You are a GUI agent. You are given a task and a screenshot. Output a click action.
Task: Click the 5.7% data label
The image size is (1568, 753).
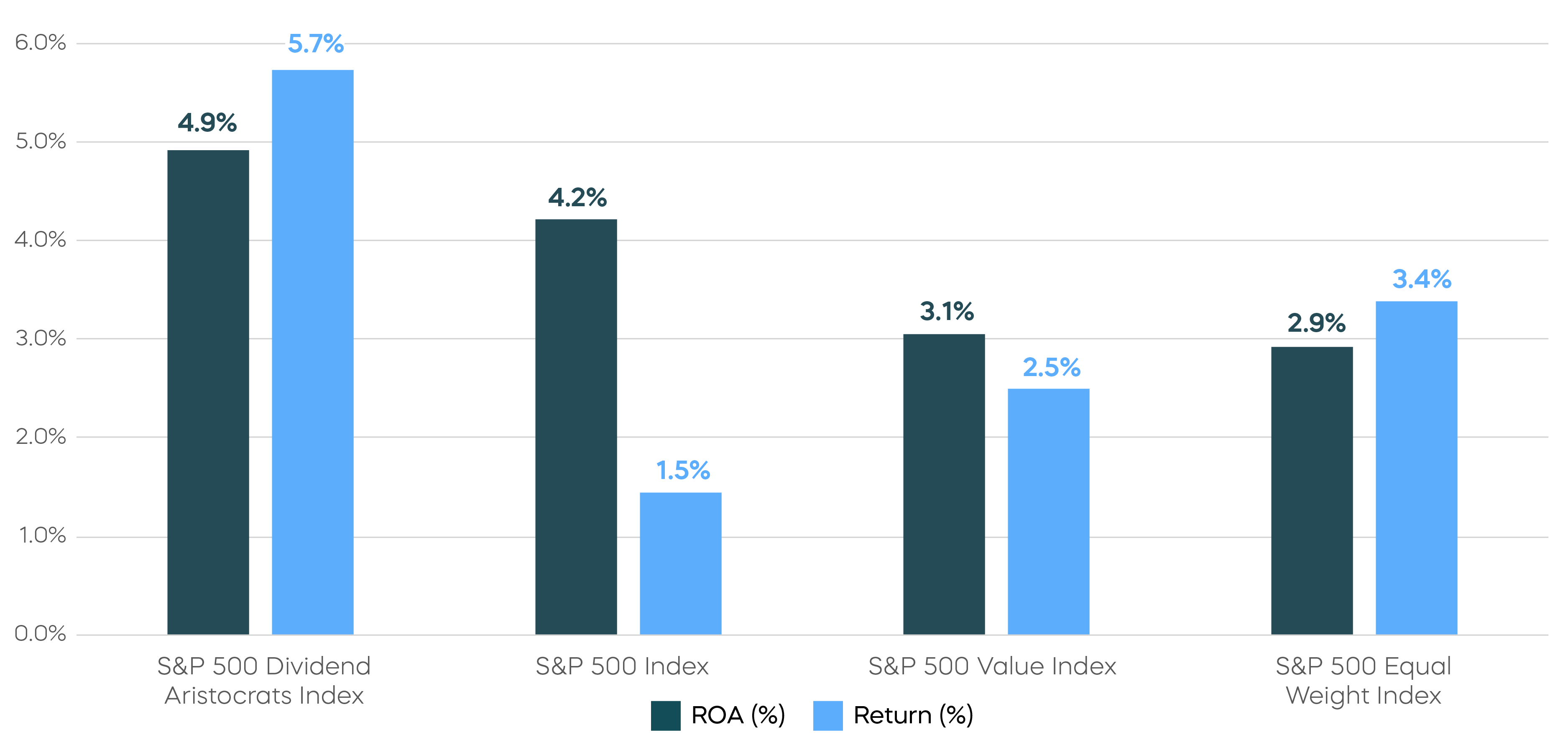point(315,44)
